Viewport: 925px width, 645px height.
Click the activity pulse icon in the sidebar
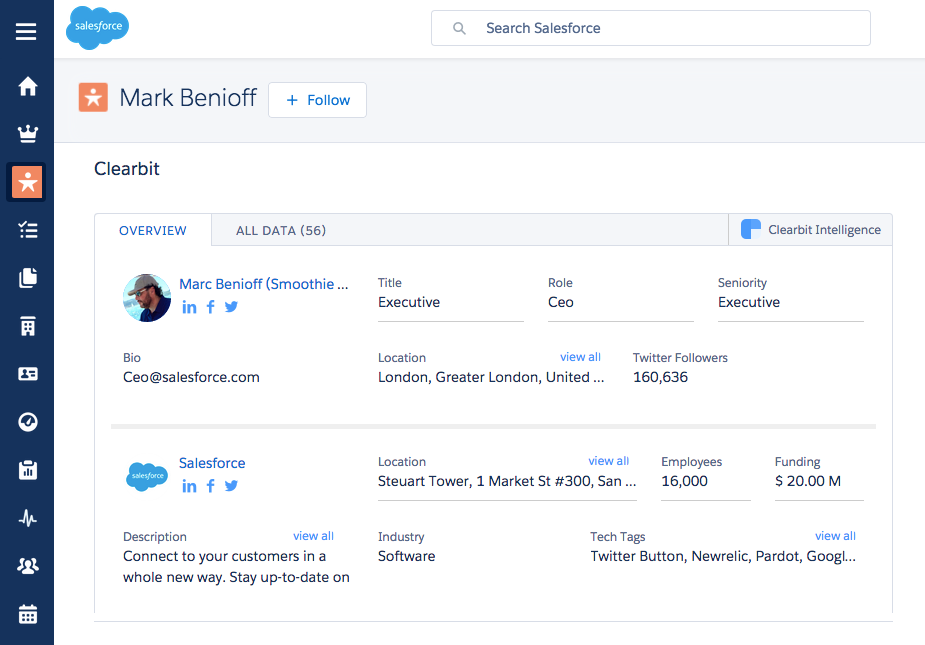point(26,517)
